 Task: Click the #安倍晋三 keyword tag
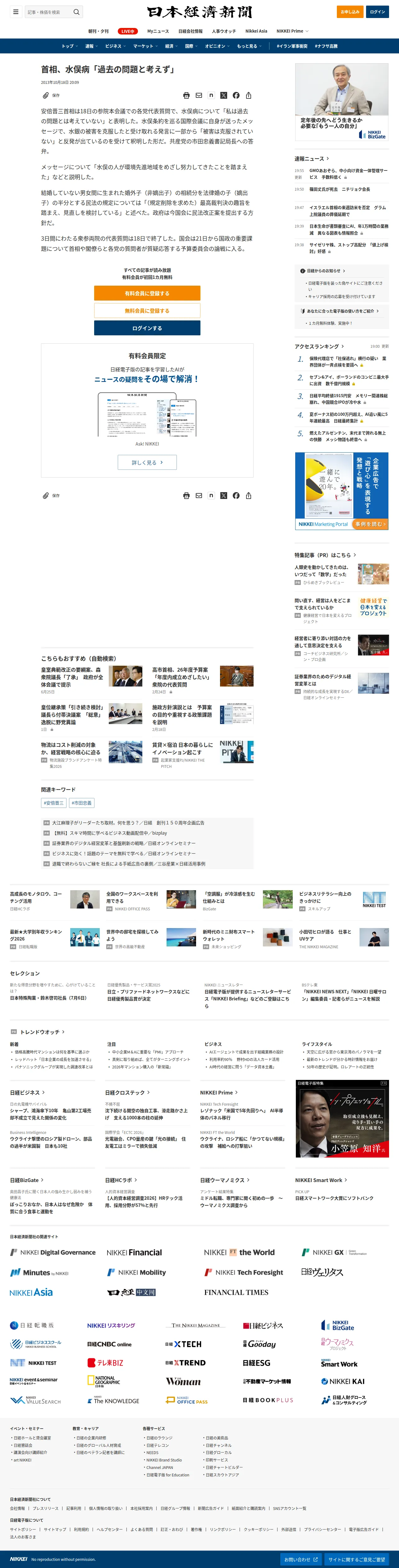pos(54,803)
